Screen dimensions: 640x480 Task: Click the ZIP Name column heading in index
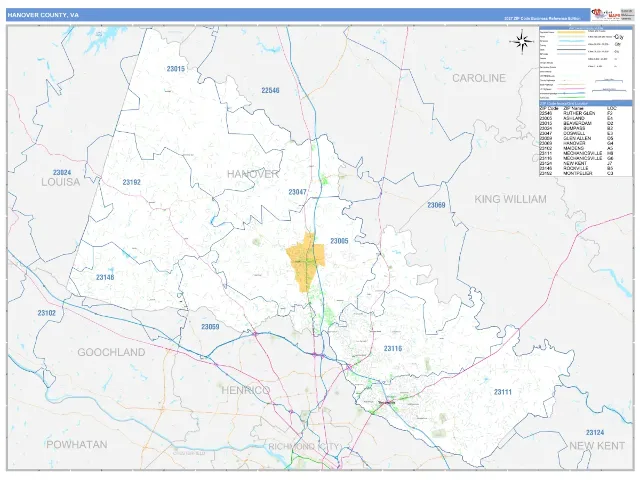[x=573, y=109]
